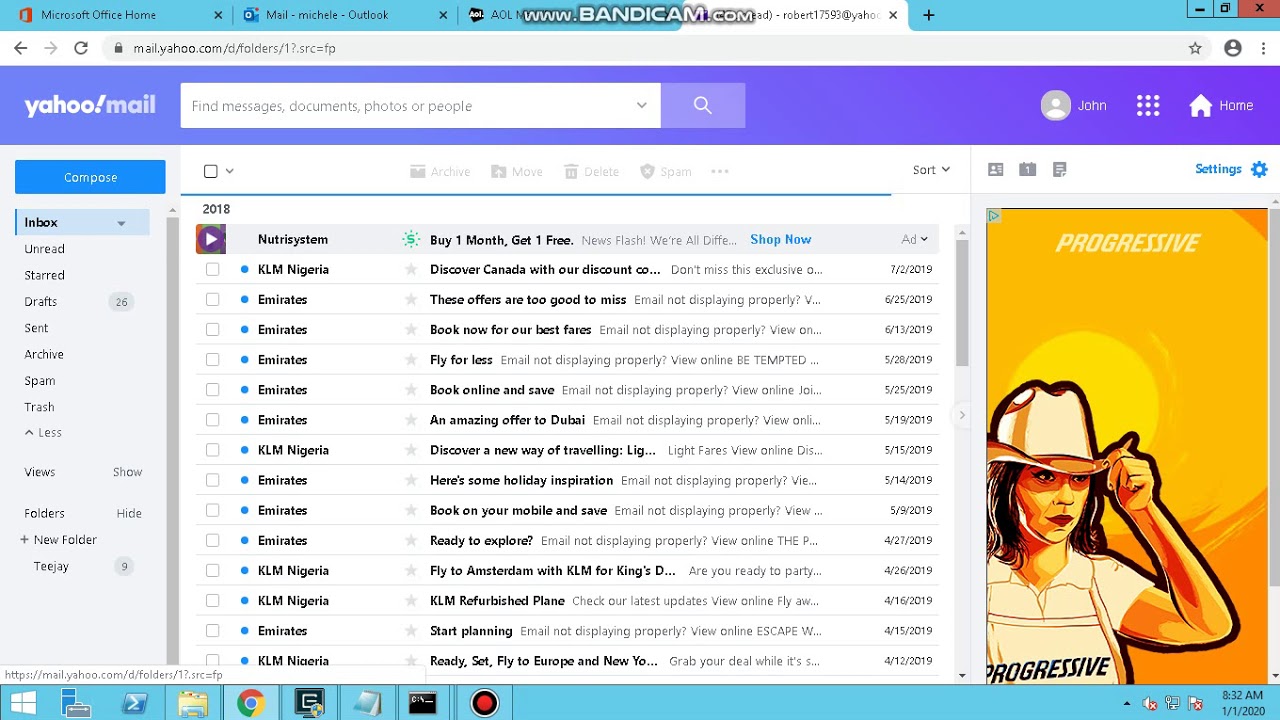The image size is (1280, 720).
Task: Open a new browser tab
Action: point(928,15)
